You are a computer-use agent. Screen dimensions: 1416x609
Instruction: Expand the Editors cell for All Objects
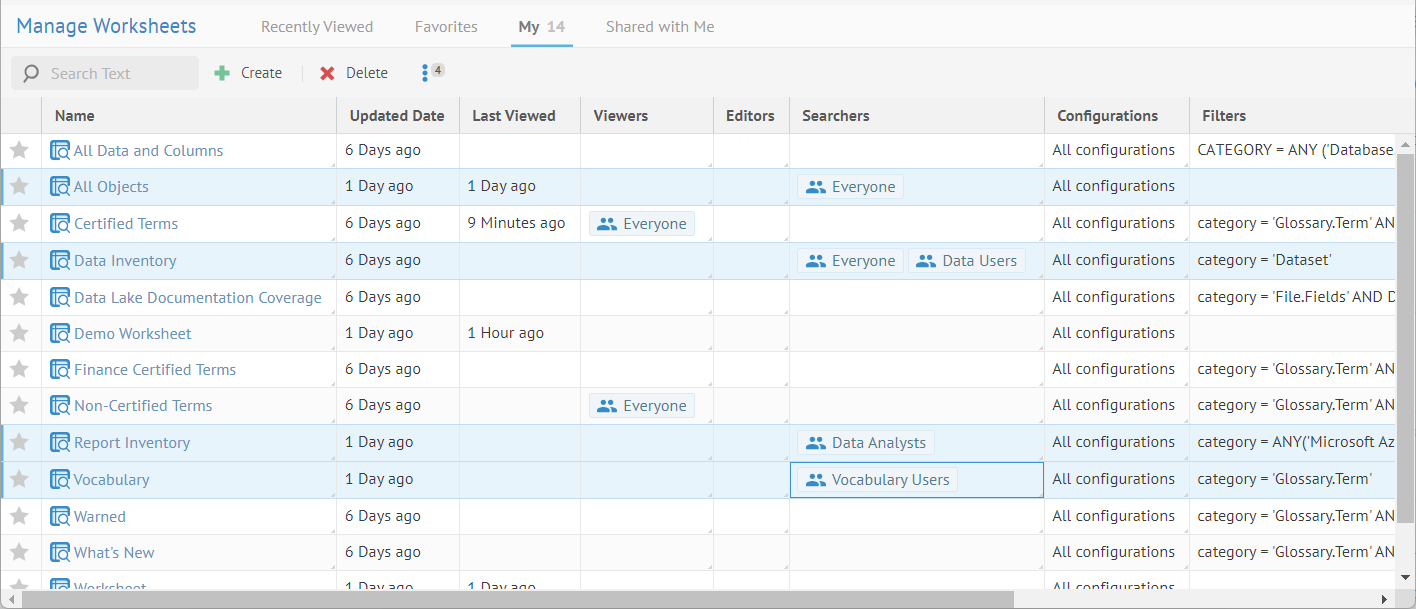[x=751, y=187]
